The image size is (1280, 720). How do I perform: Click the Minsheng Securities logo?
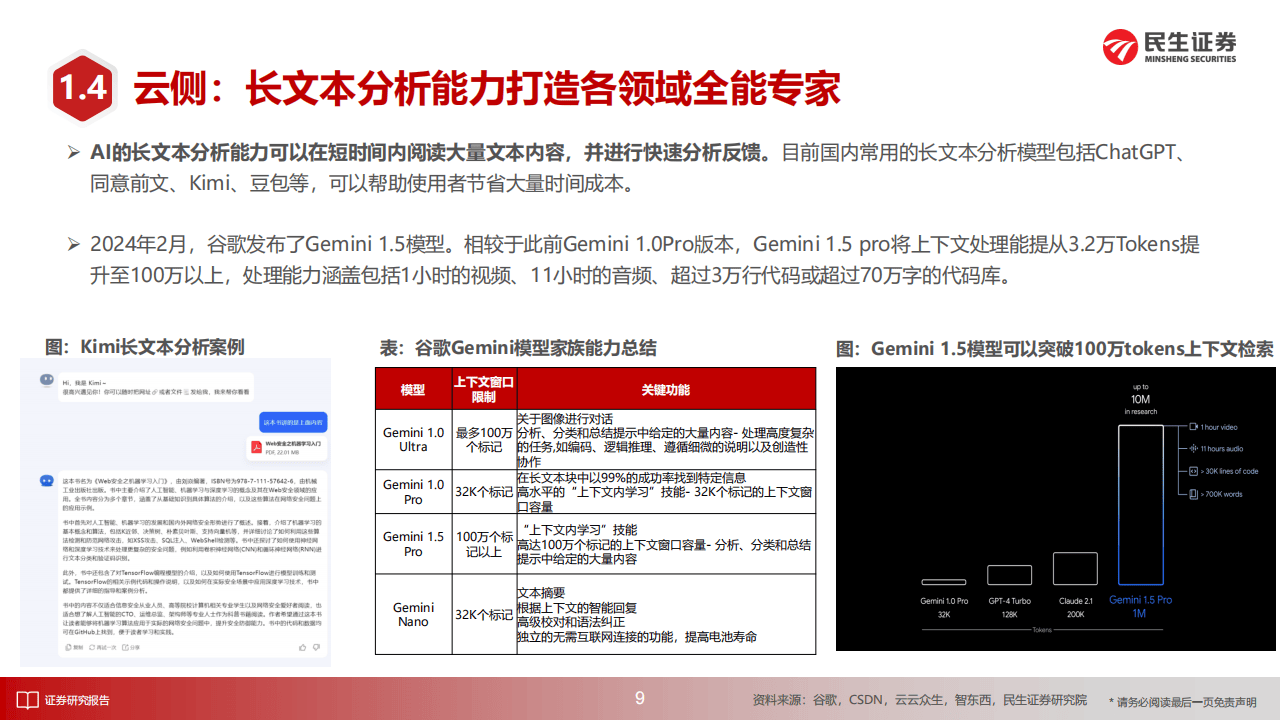(1168, 44)
